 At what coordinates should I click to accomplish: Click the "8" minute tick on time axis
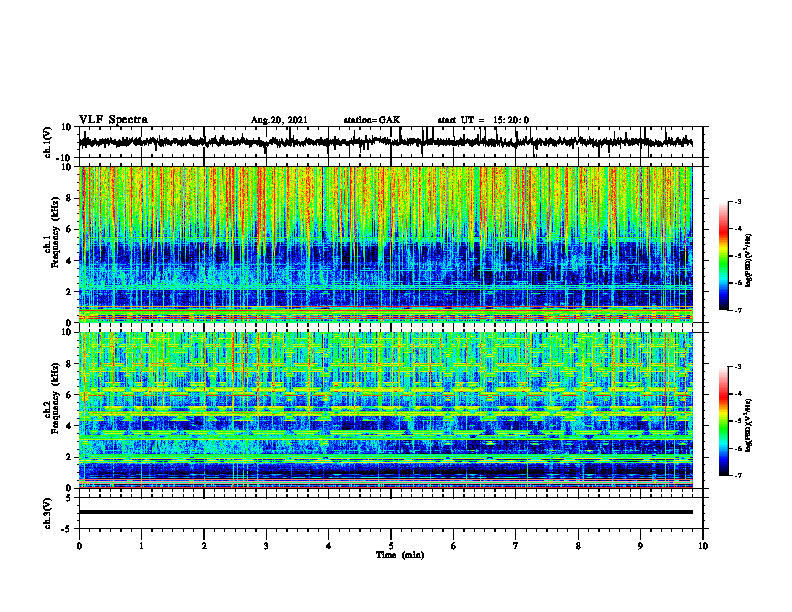pyautogui.click(x=578, y=546)
